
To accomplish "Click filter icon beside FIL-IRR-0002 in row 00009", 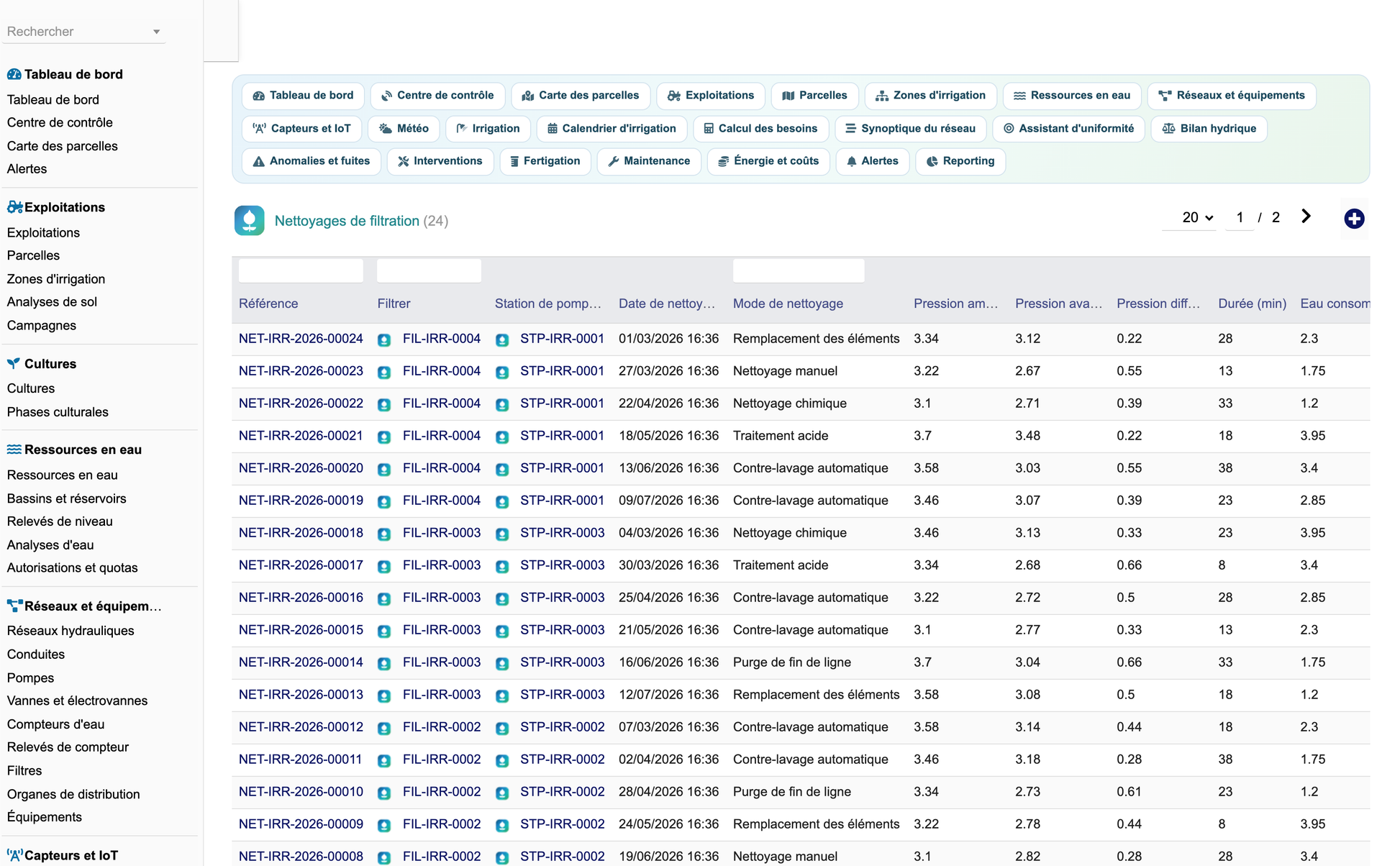I will (384, 825).
